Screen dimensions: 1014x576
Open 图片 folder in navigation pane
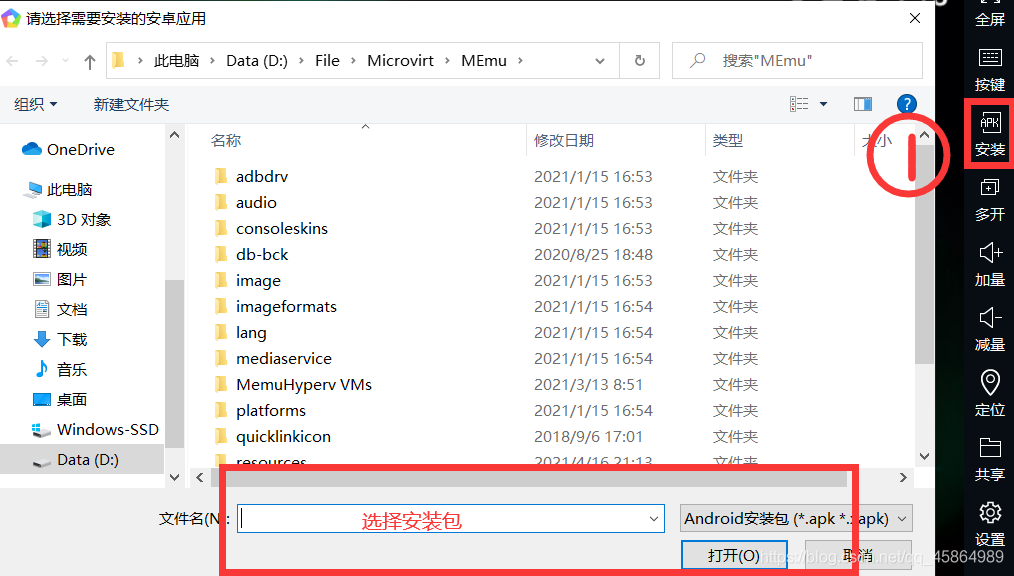(x=60, y=279)
